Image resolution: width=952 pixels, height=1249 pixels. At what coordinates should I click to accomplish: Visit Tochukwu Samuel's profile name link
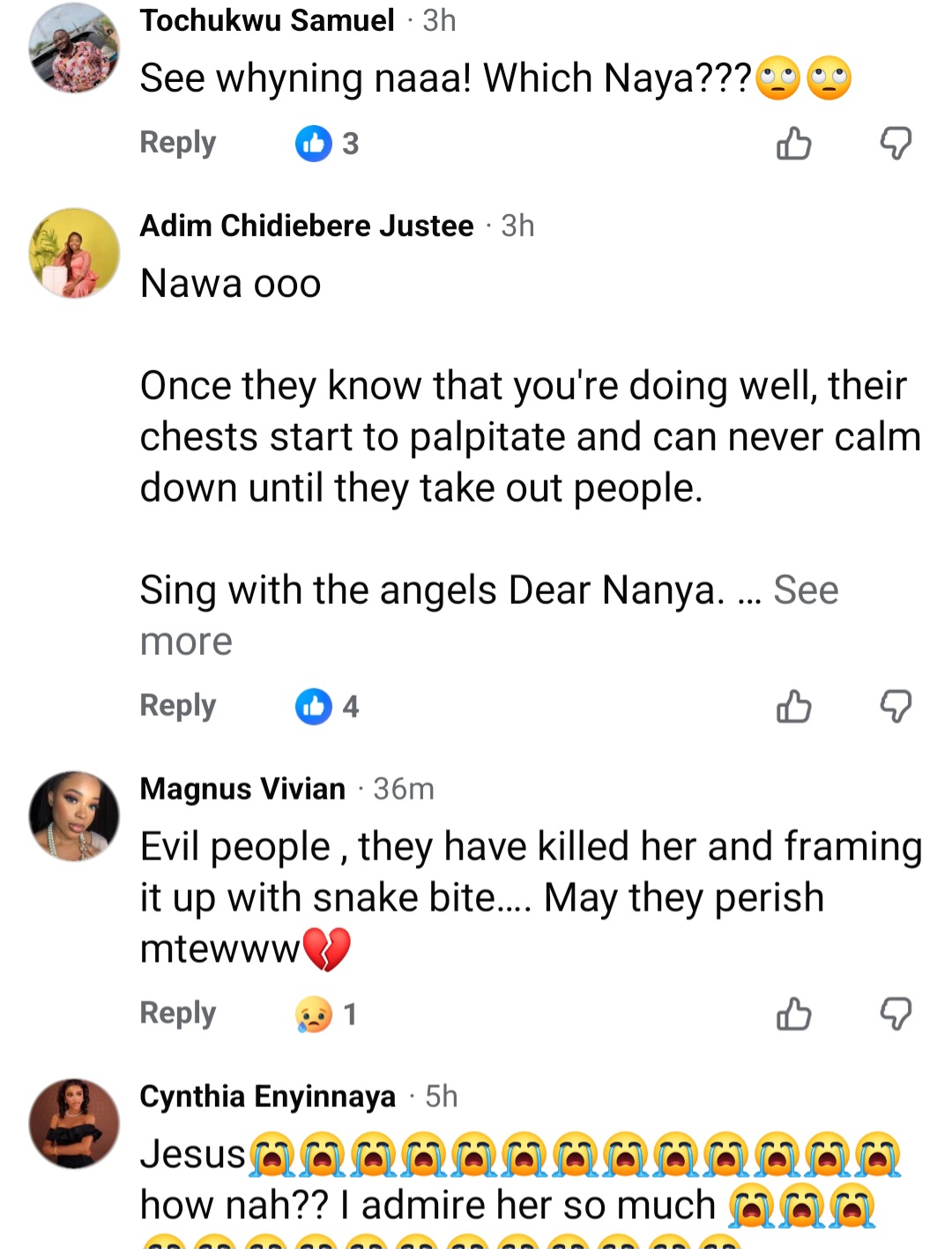coord(266,20)
